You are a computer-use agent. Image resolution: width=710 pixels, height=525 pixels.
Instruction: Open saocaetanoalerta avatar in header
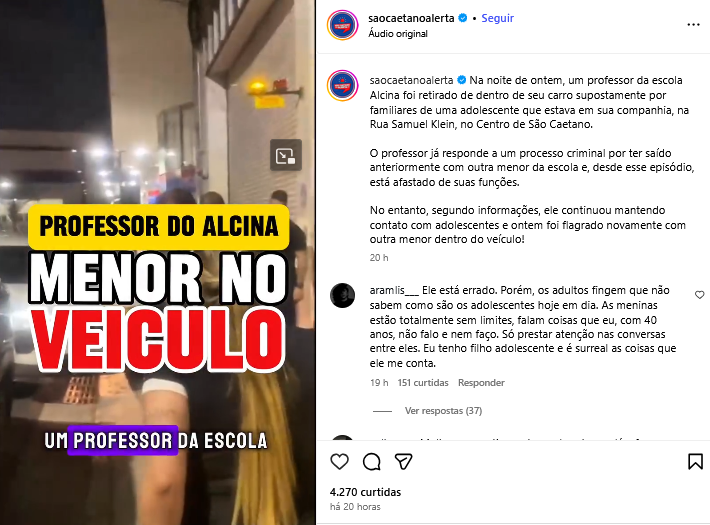click(x=343, y=25)
